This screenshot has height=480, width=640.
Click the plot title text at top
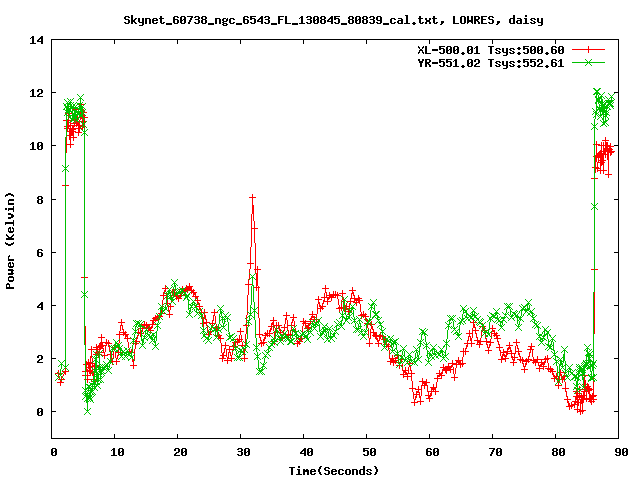click(320, 19)
